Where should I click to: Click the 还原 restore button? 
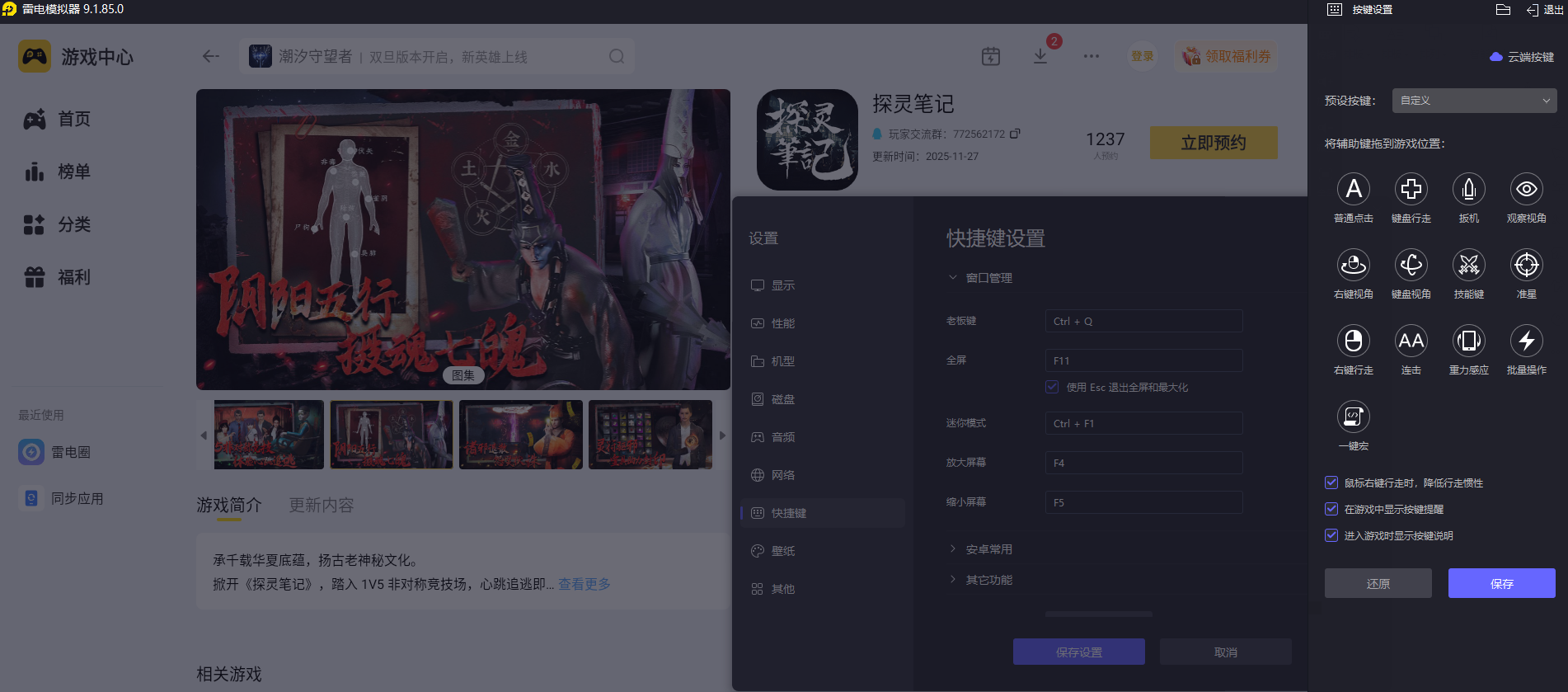(1378, 583)
